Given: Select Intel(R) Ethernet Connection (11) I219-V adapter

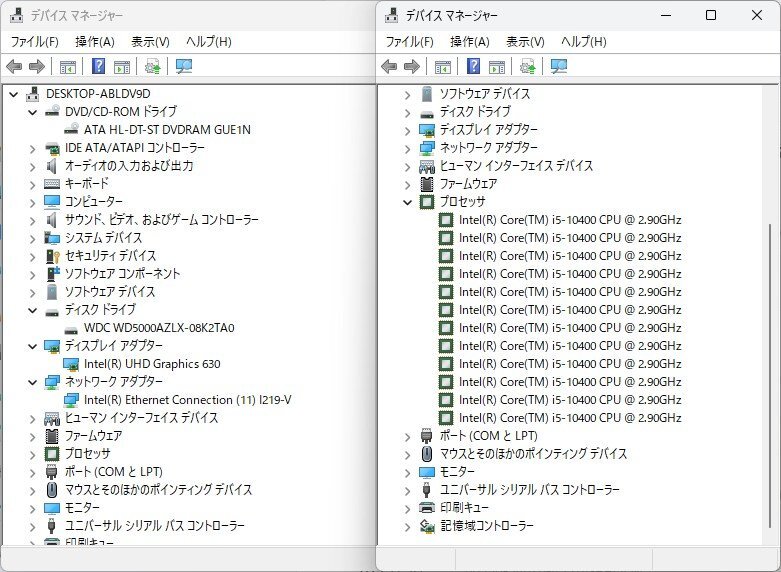Looking at the screenshot, I should [x=187, y=400].
